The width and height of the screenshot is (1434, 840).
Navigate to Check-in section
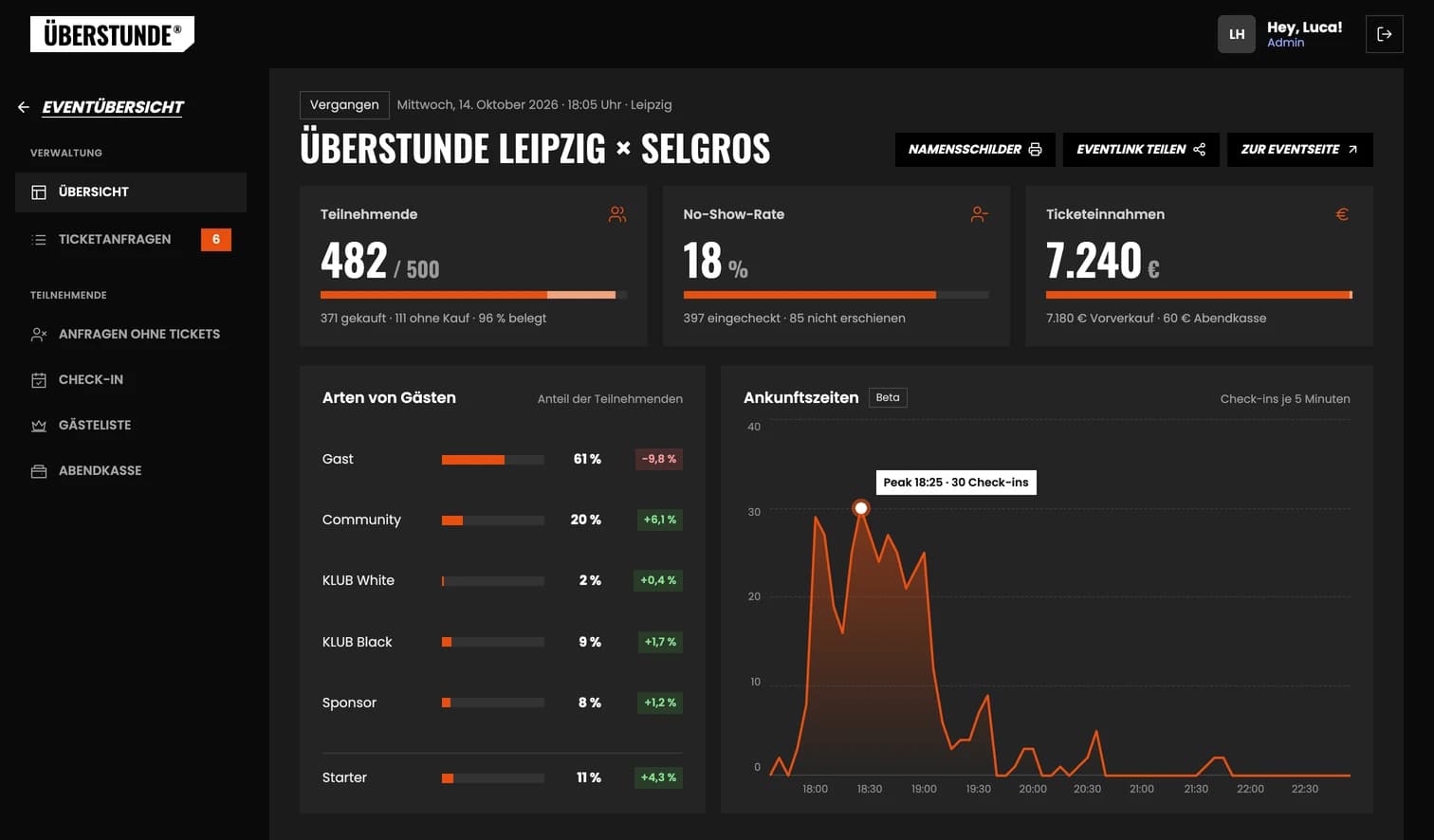coord(131,380)
